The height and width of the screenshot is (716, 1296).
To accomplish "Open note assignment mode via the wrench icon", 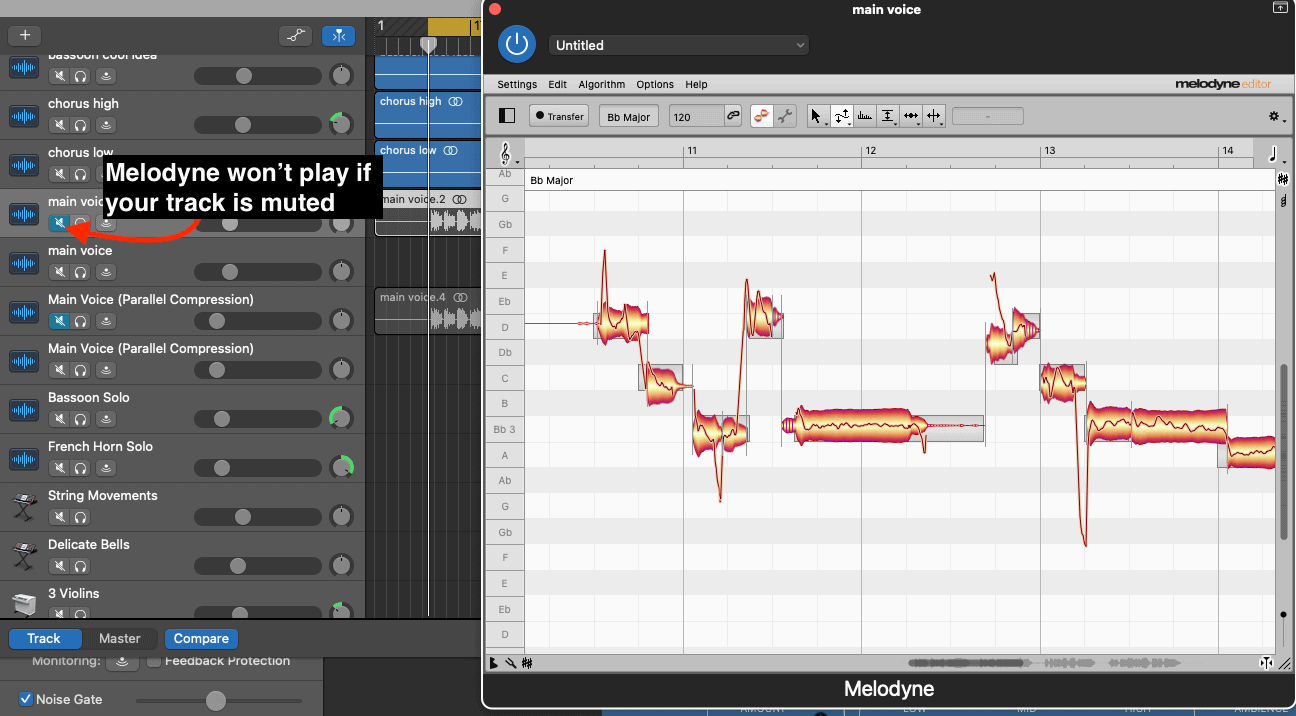I will 786,116.
